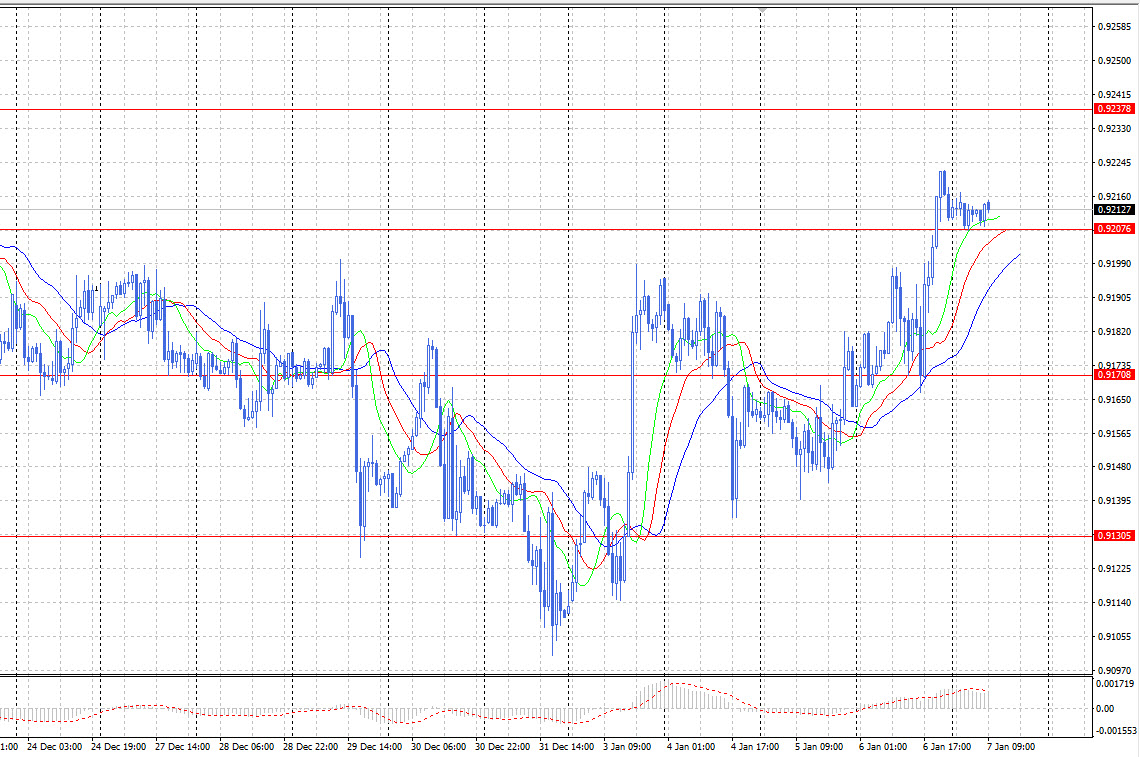Click the 0.92500 value on the price scale
This screenshot has height=757, width=1140.
[x=1114, y=60]
